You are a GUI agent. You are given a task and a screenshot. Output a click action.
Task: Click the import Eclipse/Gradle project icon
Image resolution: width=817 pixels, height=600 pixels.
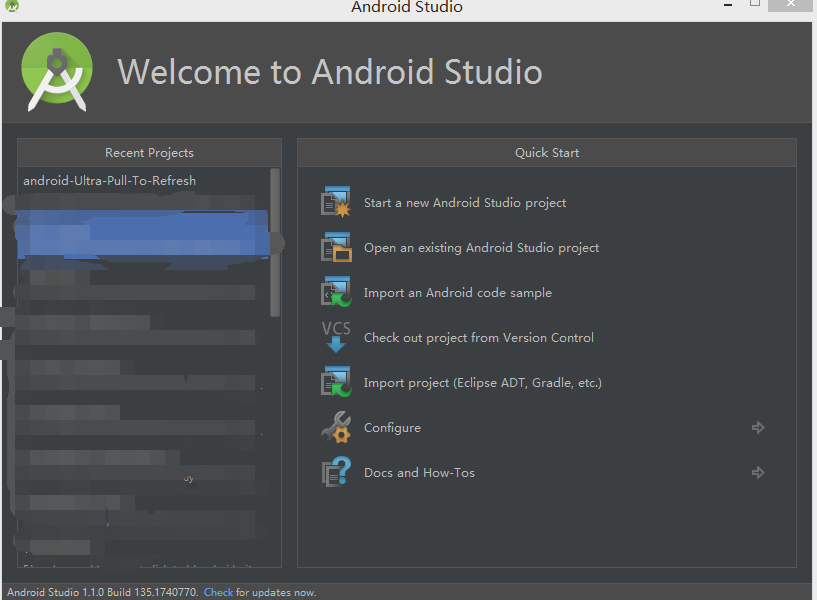pos(336,382)
